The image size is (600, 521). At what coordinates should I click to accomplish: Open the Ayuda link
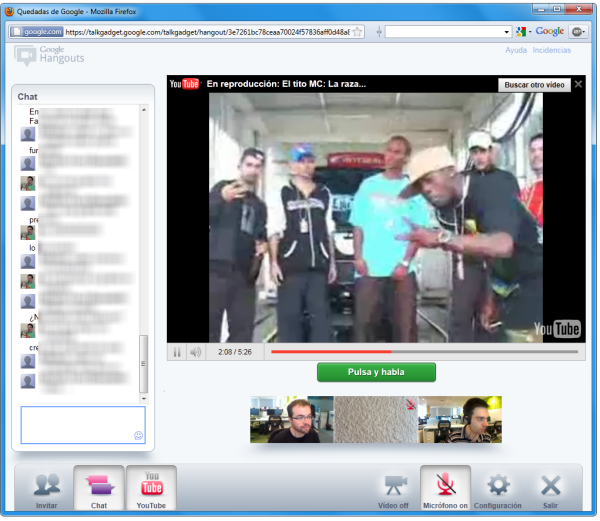click(516, 50)
